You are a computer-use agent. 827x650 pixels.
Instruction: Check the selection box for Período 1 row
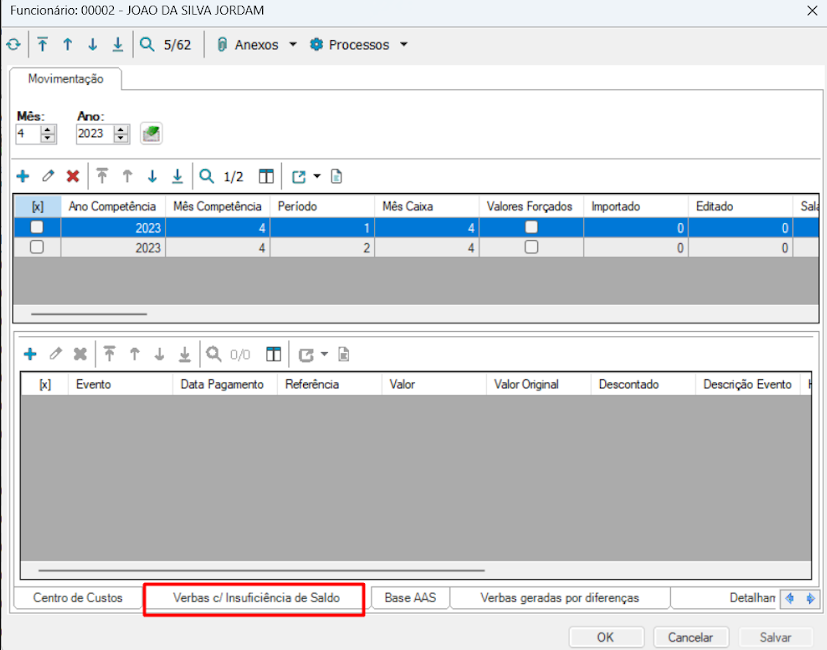pos(37,227)
